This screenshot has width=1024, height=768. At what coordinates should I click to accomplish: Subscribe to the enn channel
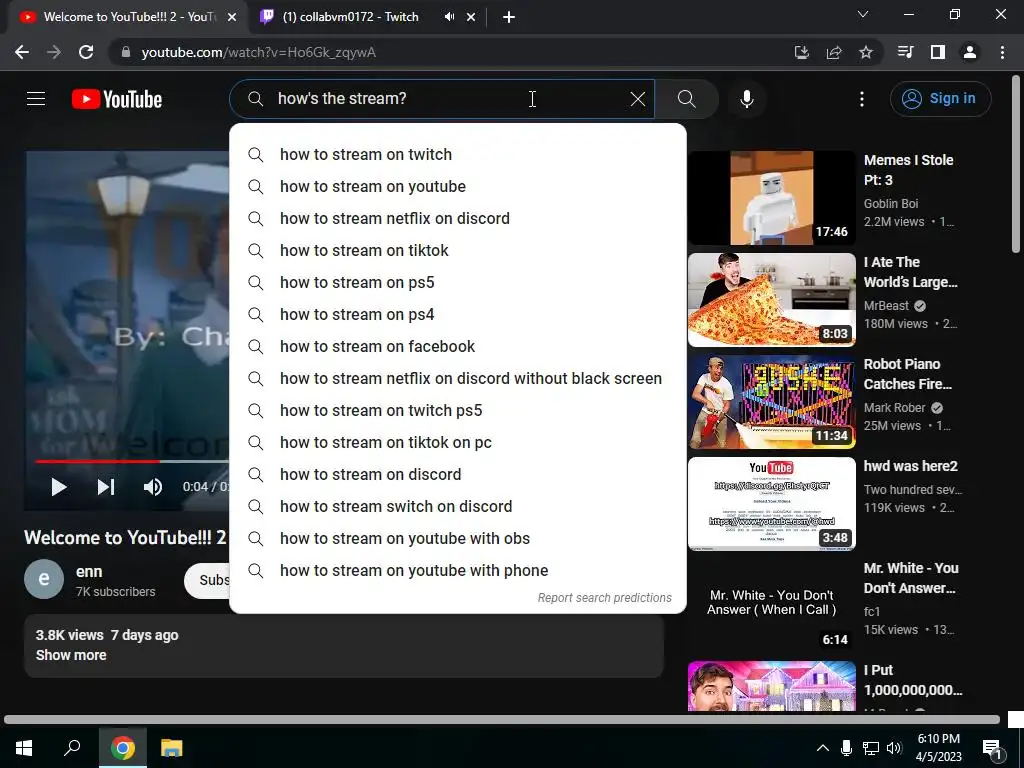coord(207,580)
